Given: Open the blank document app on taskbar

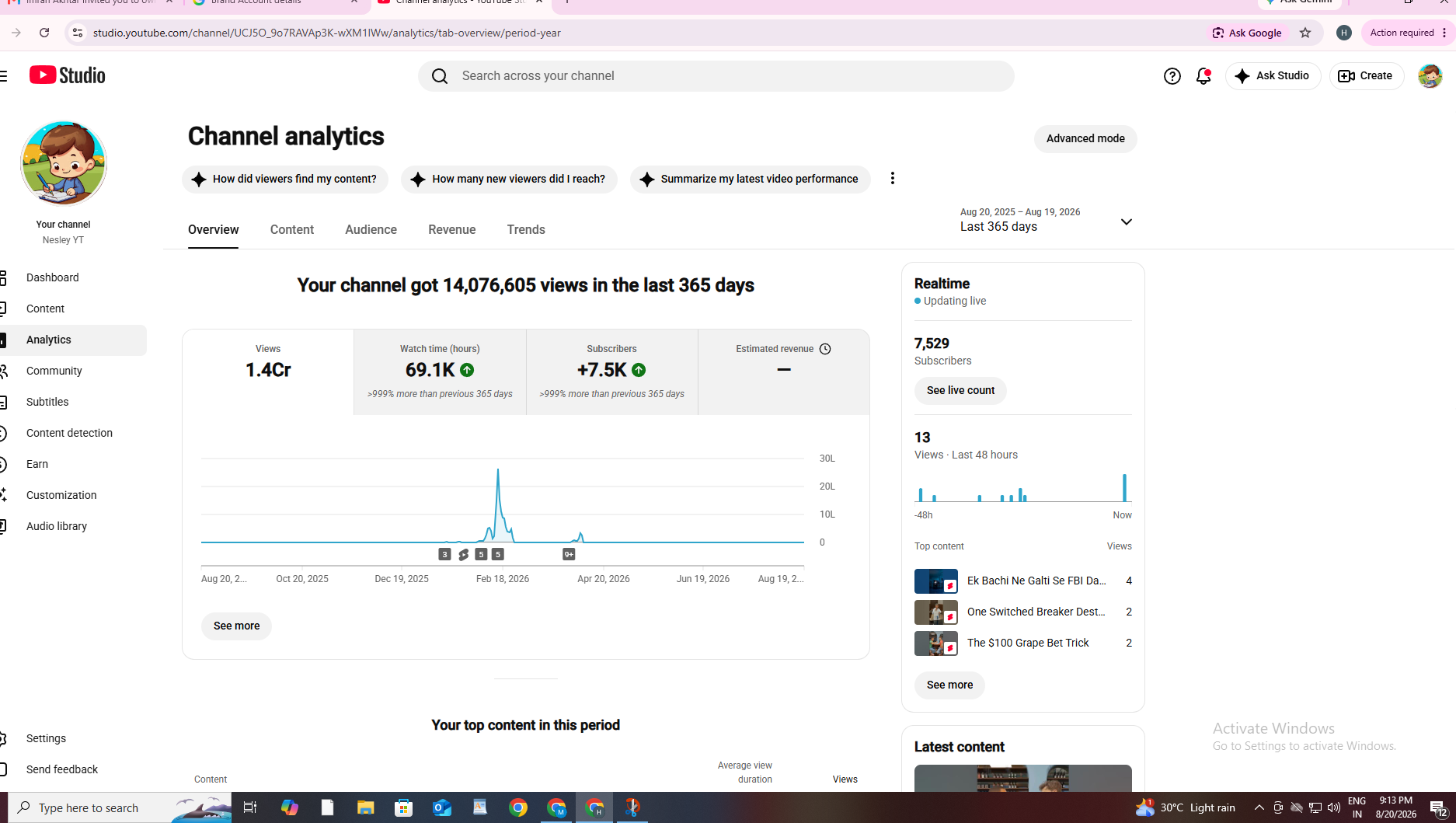Looking at the screenshot, I should (x=327, y=807).
